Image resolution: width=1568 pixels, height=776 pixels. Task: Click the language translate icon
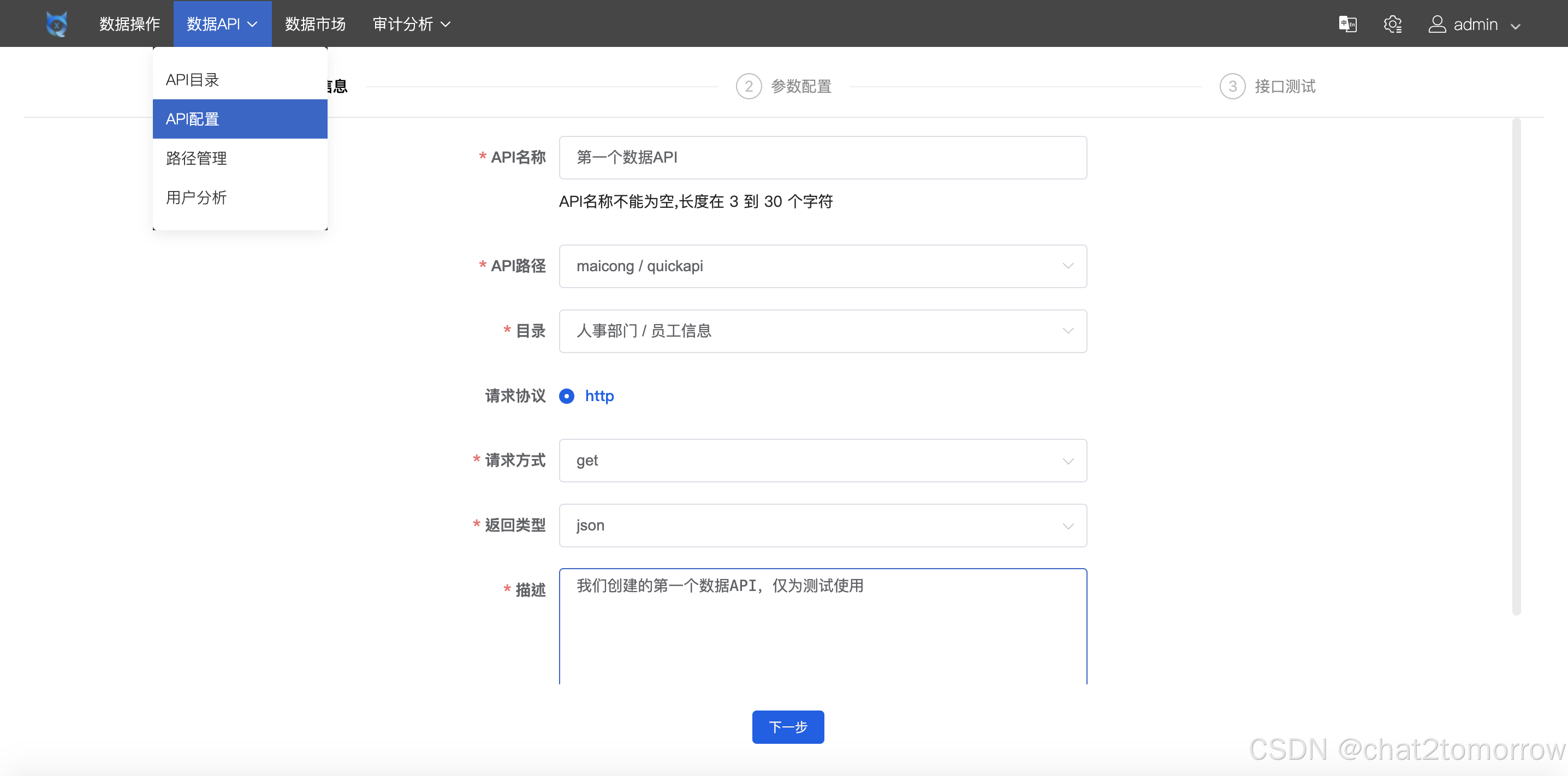1347,25
